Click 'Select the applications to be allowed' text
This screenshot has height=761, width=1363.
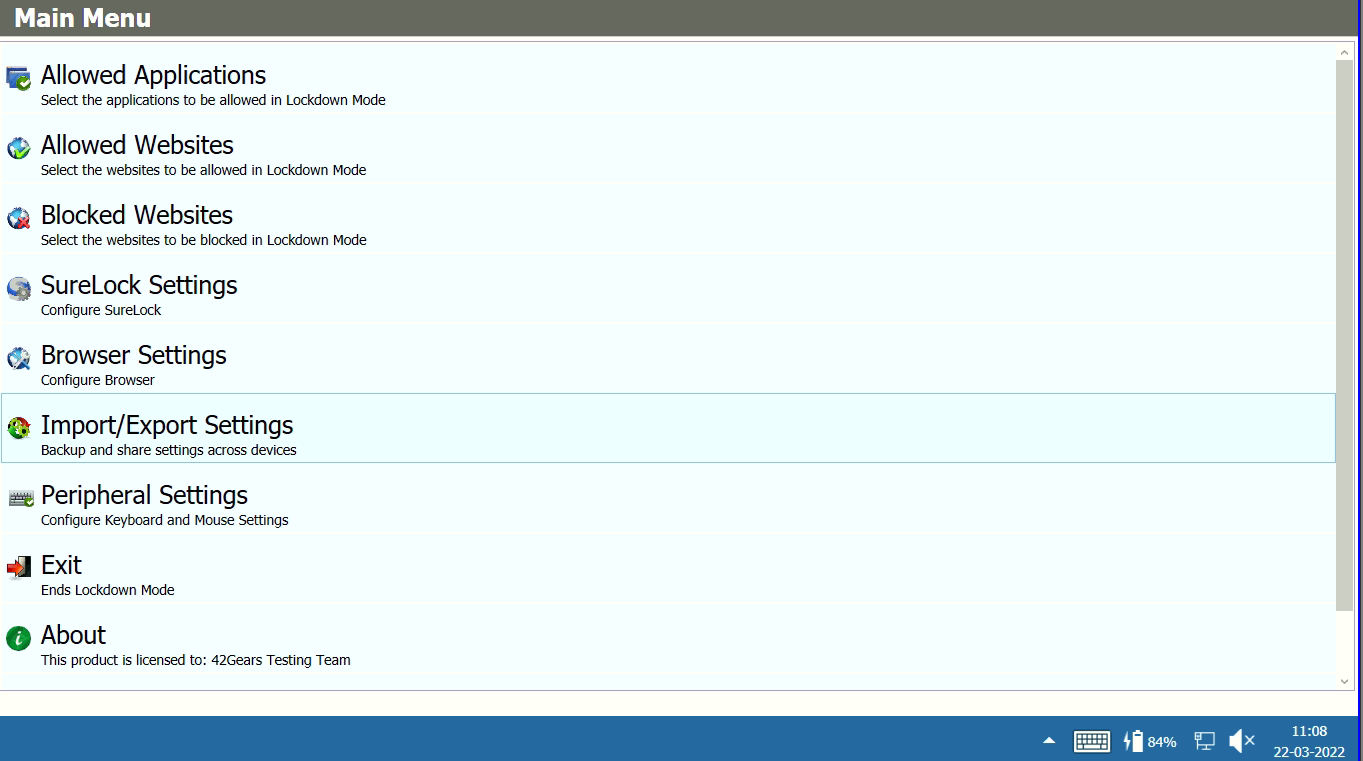coord(213,100)
